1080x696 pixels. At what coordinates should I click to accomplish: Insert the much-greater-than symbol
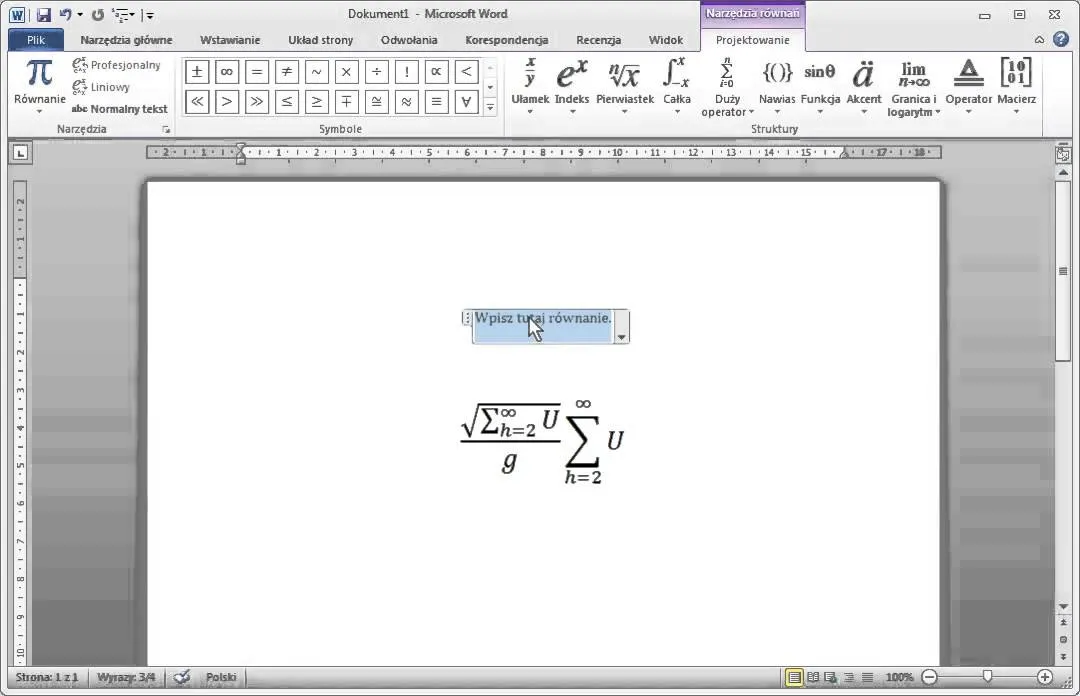pos(256,102)
